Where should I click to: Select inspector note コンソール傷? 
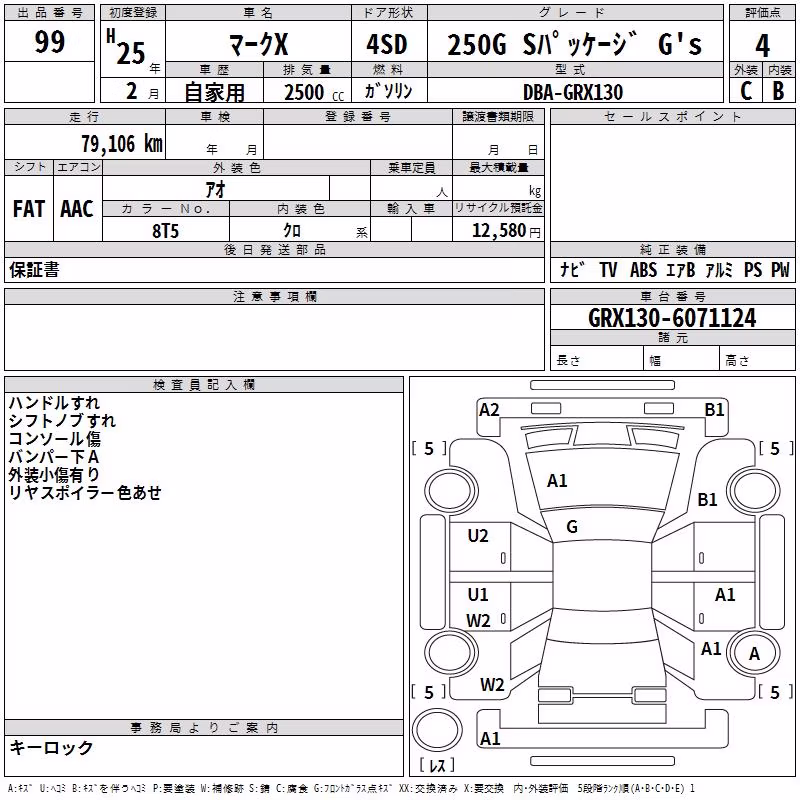pos(55,438)
